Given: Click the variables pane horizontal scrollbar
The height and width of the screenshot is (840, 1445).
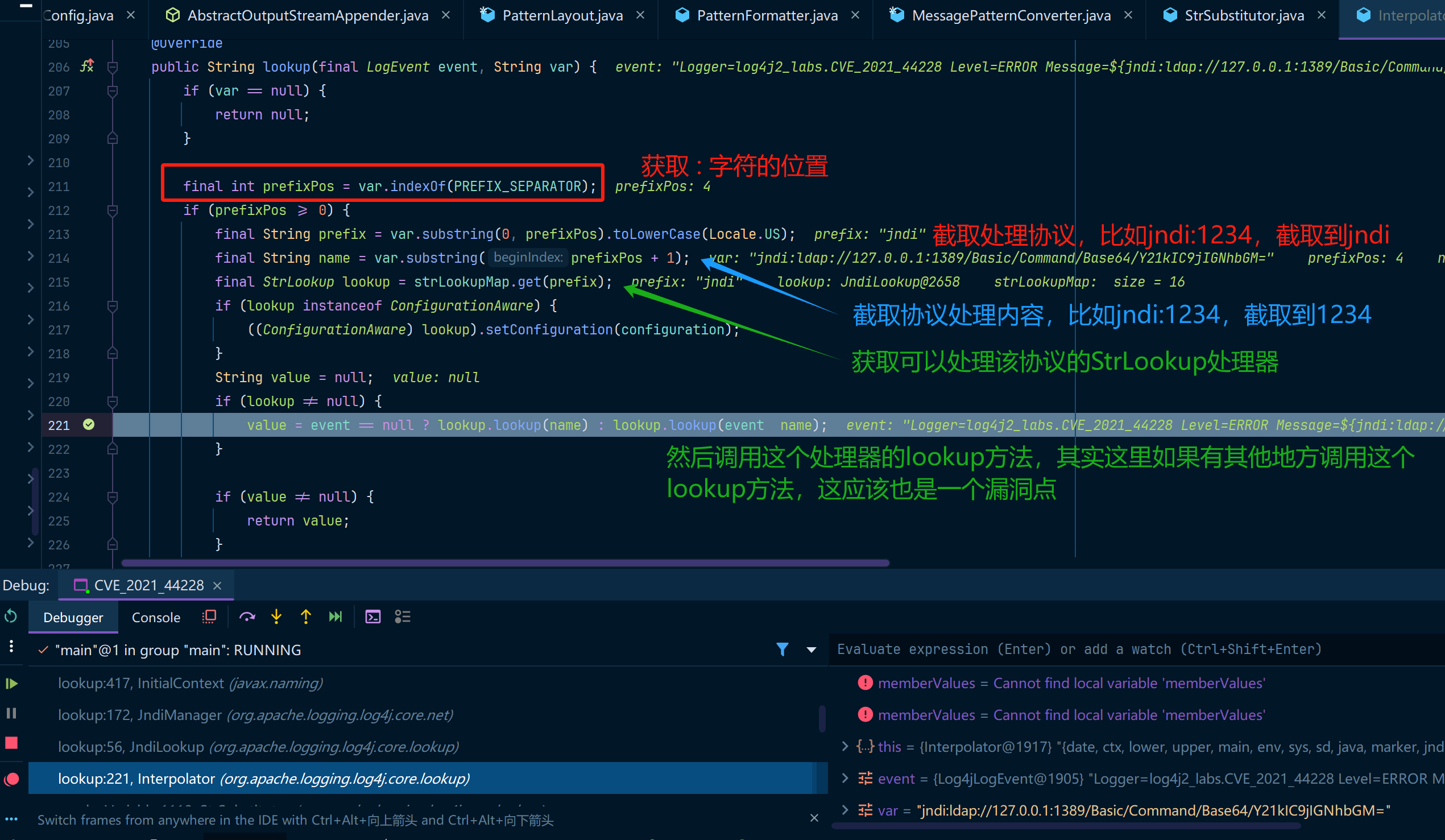Looking at the screenshot, I should 1065,826.
